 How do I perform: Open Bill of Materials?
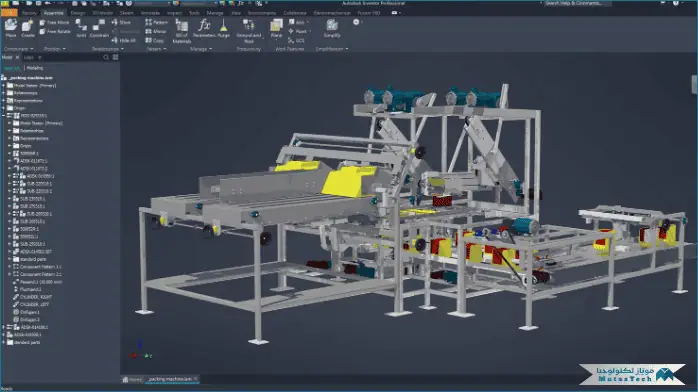(x=181, y=31)
